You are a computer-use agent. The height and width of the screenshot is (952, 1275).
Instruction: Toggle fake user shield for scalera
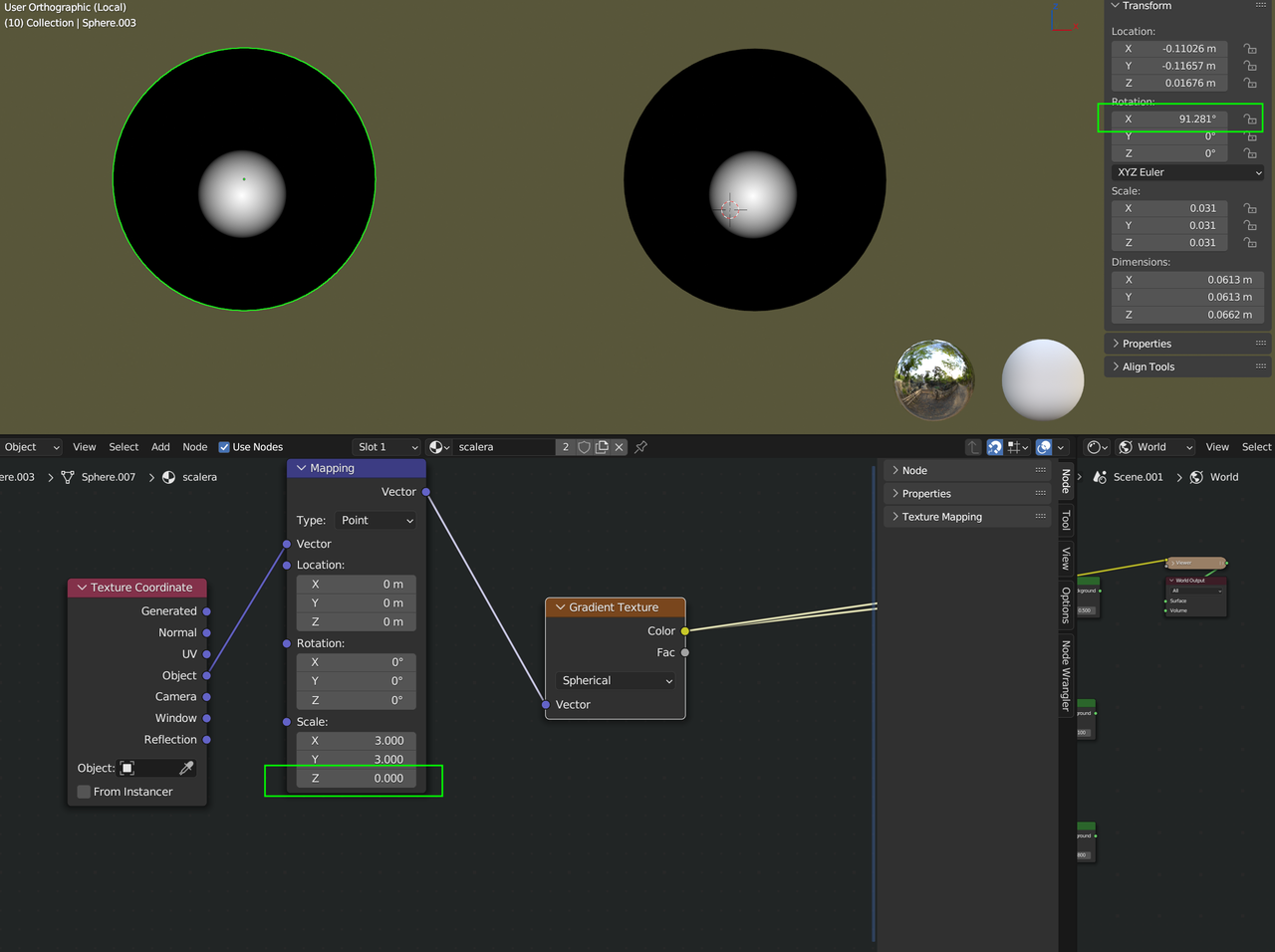(x=585, y=447)
